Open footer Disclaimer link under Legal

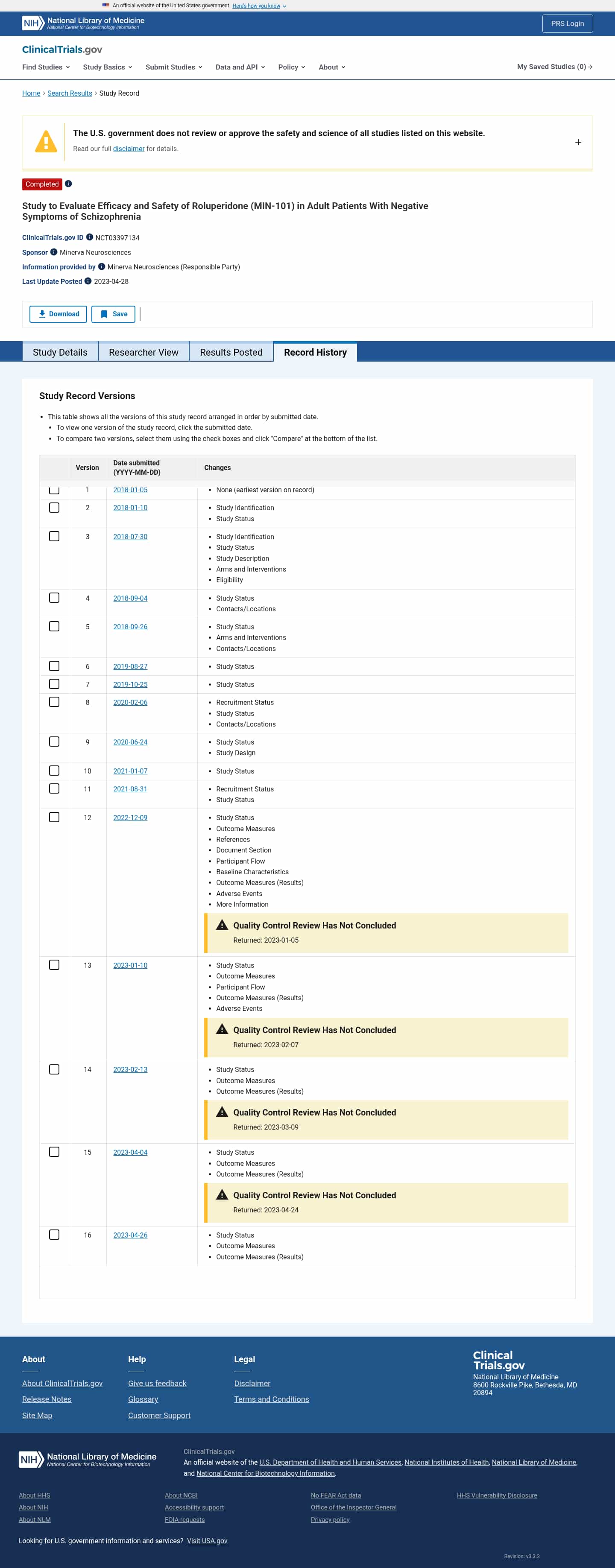[x=252, y=1384]
